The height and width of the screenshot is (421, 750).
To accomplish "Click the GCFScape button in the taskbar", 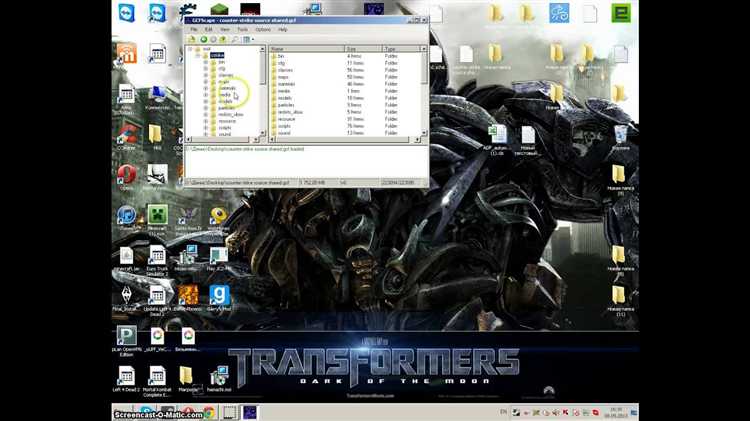I will coord(249,412).
